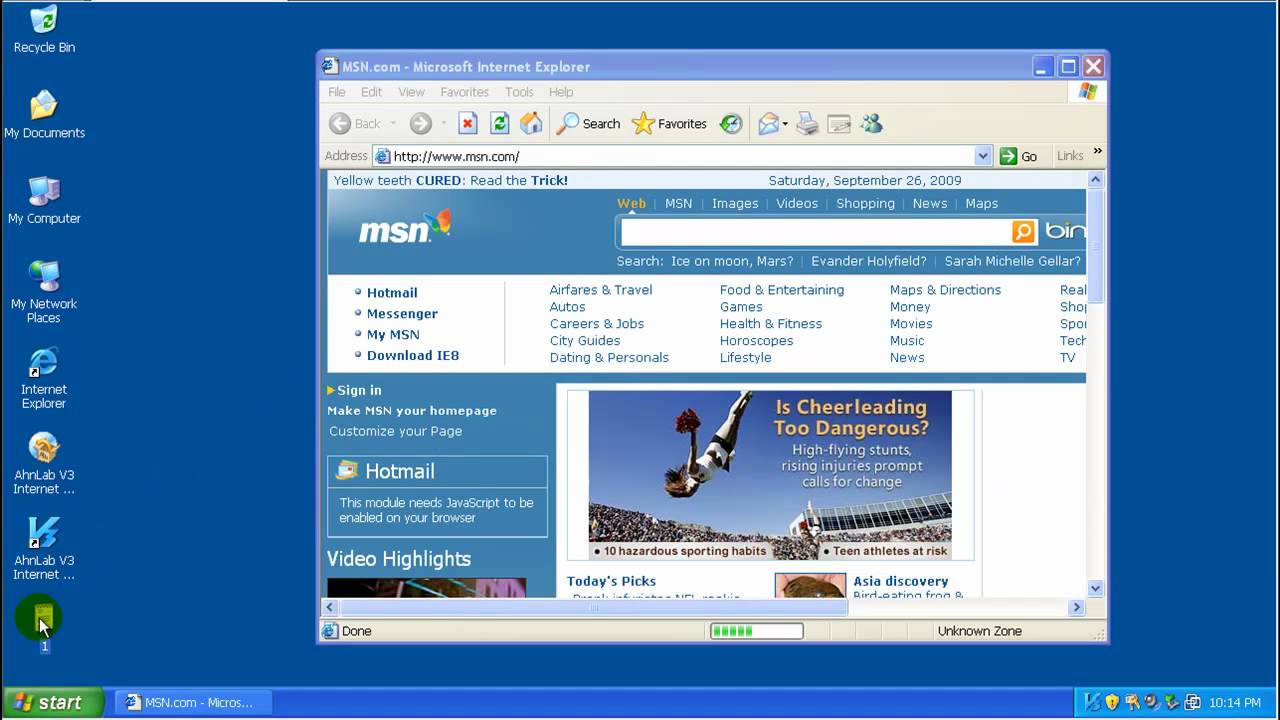Expand the Links toolbar chevron
This screenshot has width=1280, height=720.
[1097, 152]
